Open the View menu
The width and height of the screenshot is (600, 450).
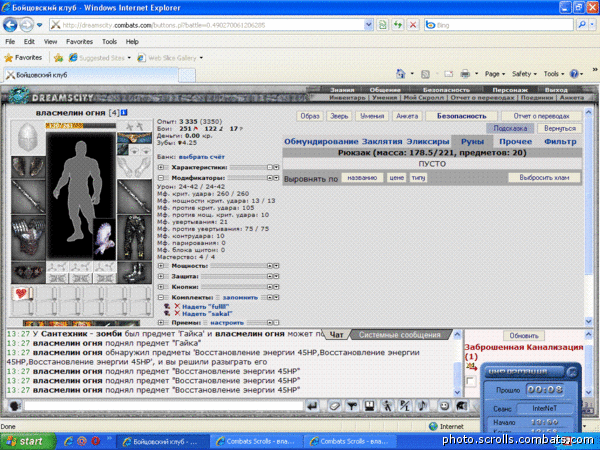(50, 42)
